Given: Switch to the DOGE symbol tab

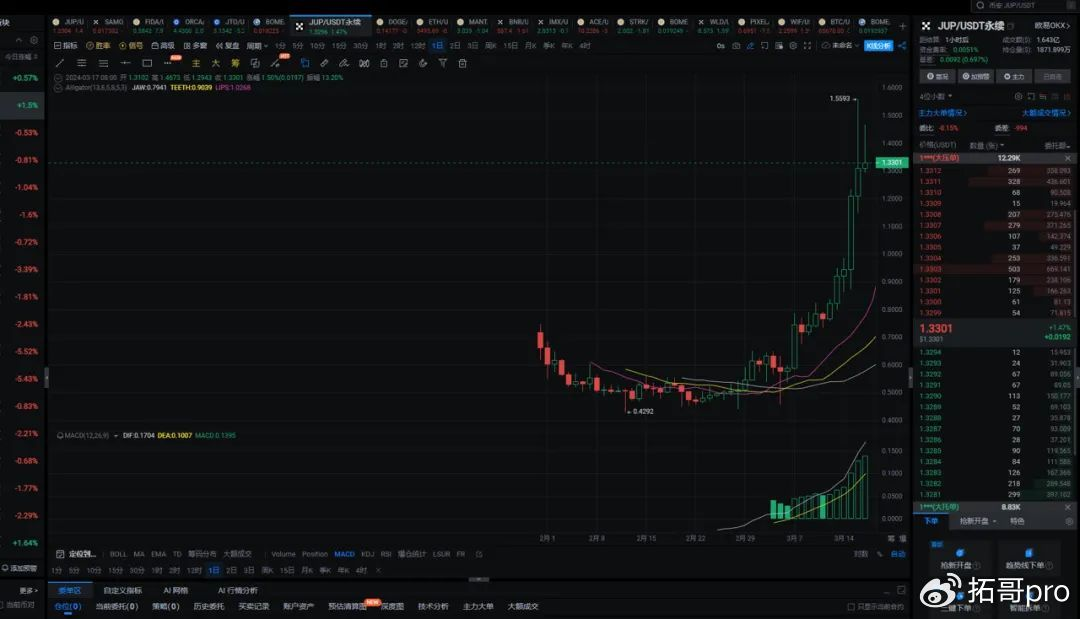Looking at the screenshot, I should [393, 26].
